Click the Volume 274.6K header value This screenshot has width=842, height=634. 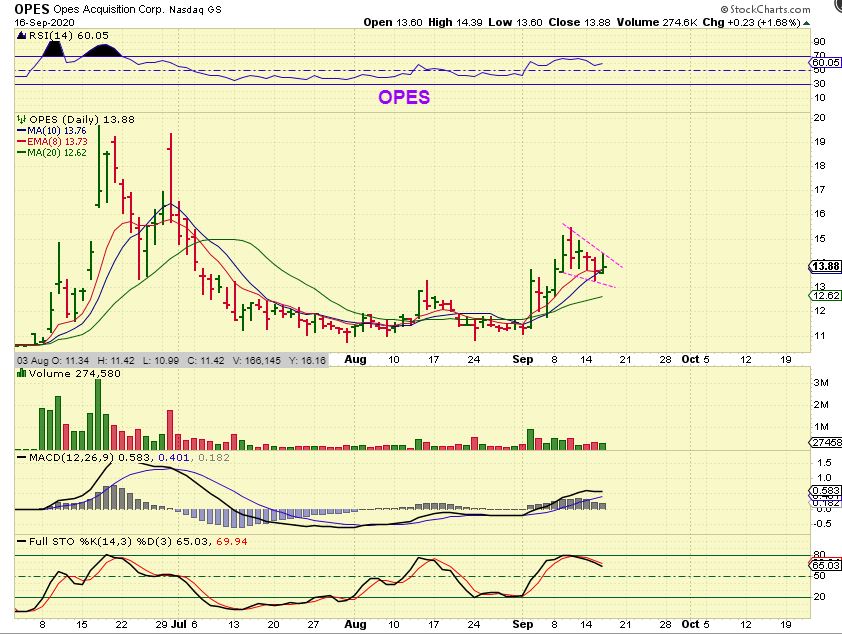[x=656, y=23]
